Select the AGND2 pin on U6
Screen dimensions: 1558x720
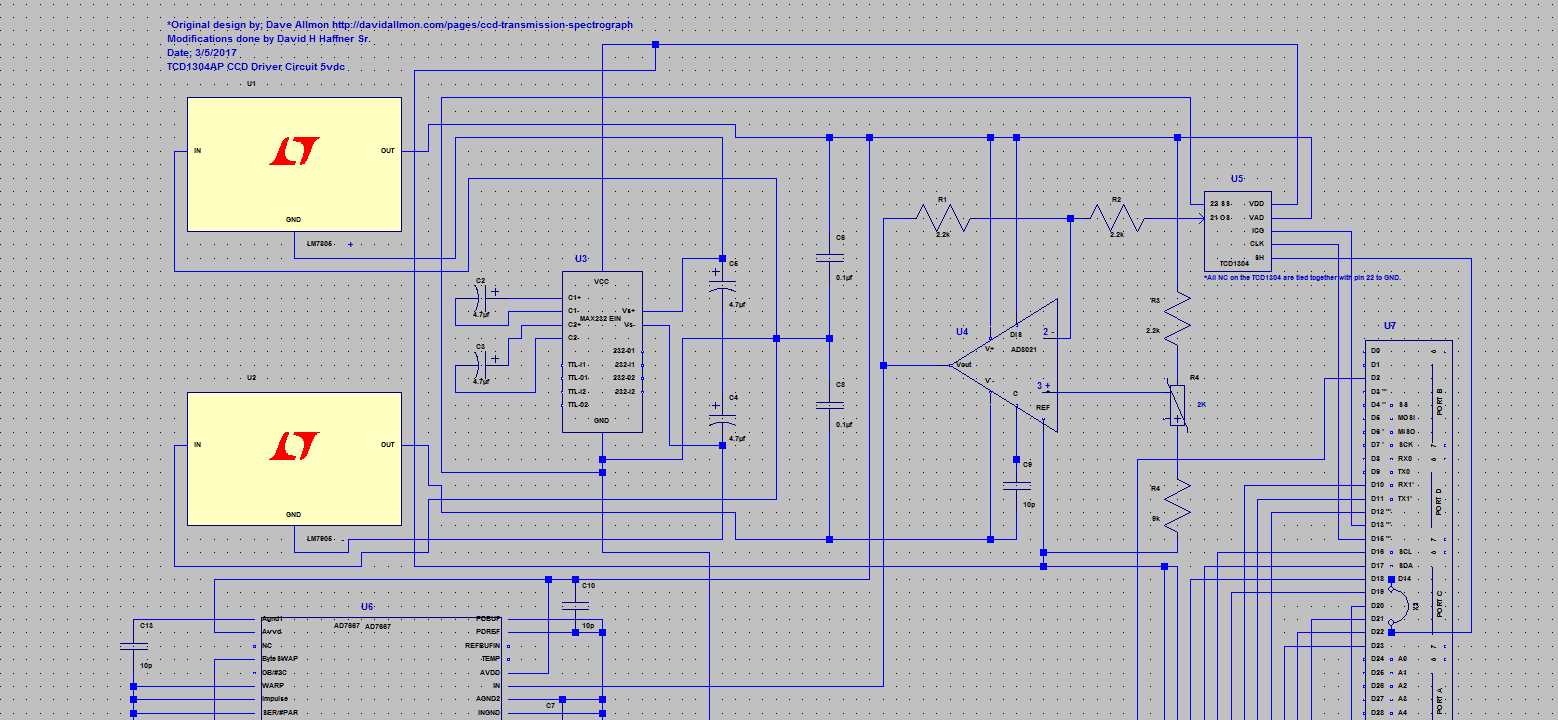(488, 699)
